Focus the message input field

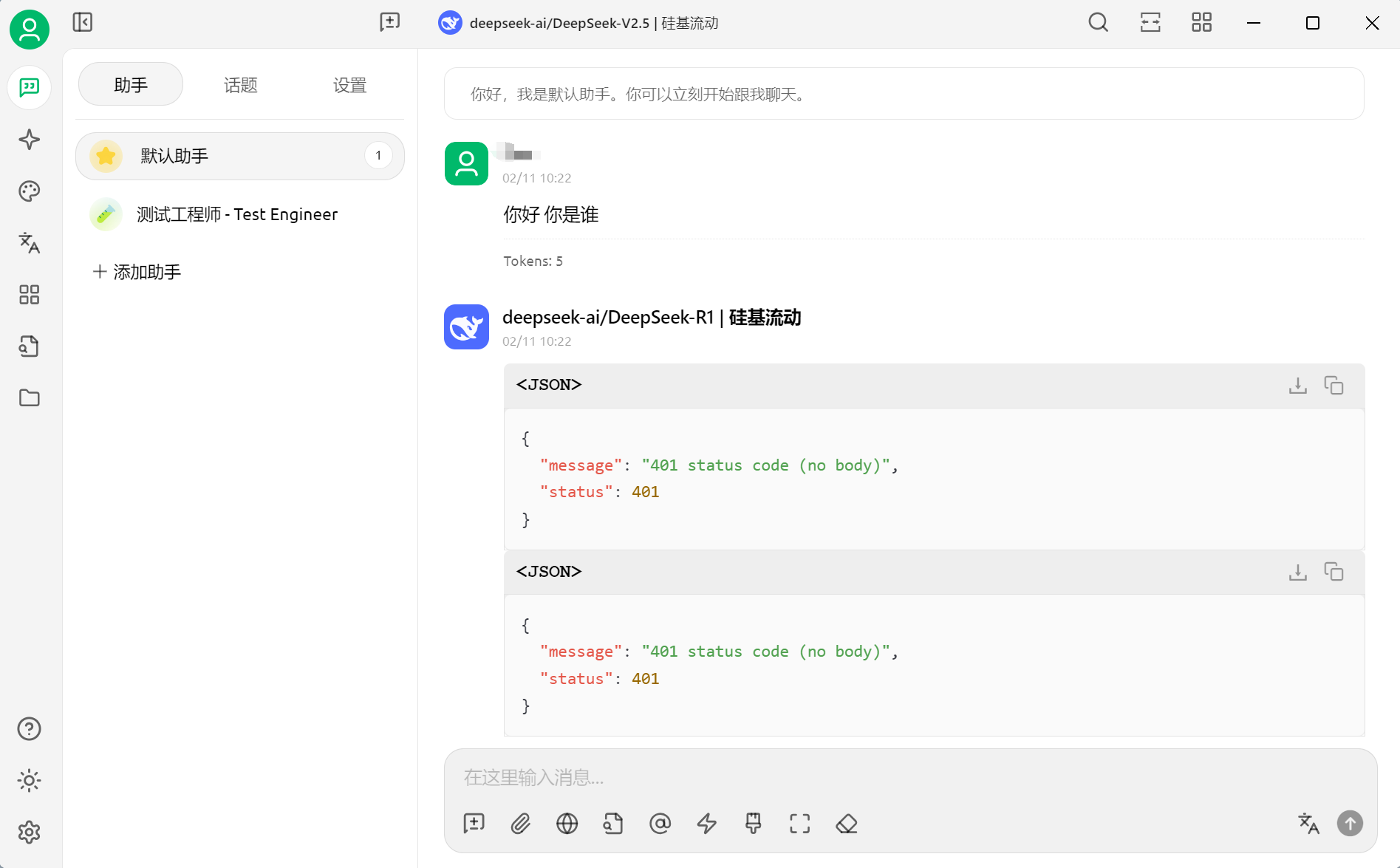point(910,777)
